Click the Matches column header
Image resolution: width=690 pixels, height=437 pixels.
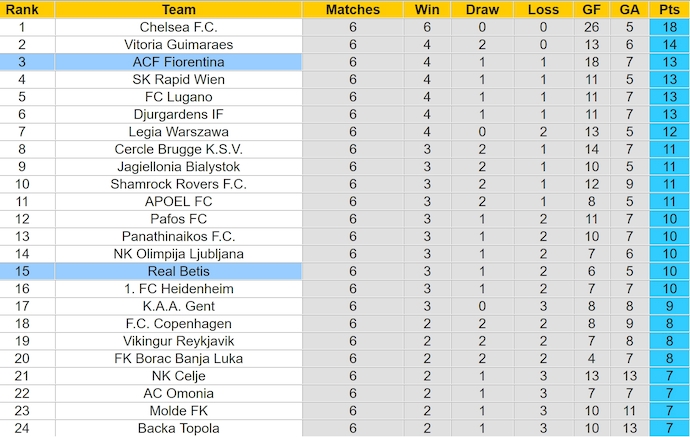click(x=353, y=9)
